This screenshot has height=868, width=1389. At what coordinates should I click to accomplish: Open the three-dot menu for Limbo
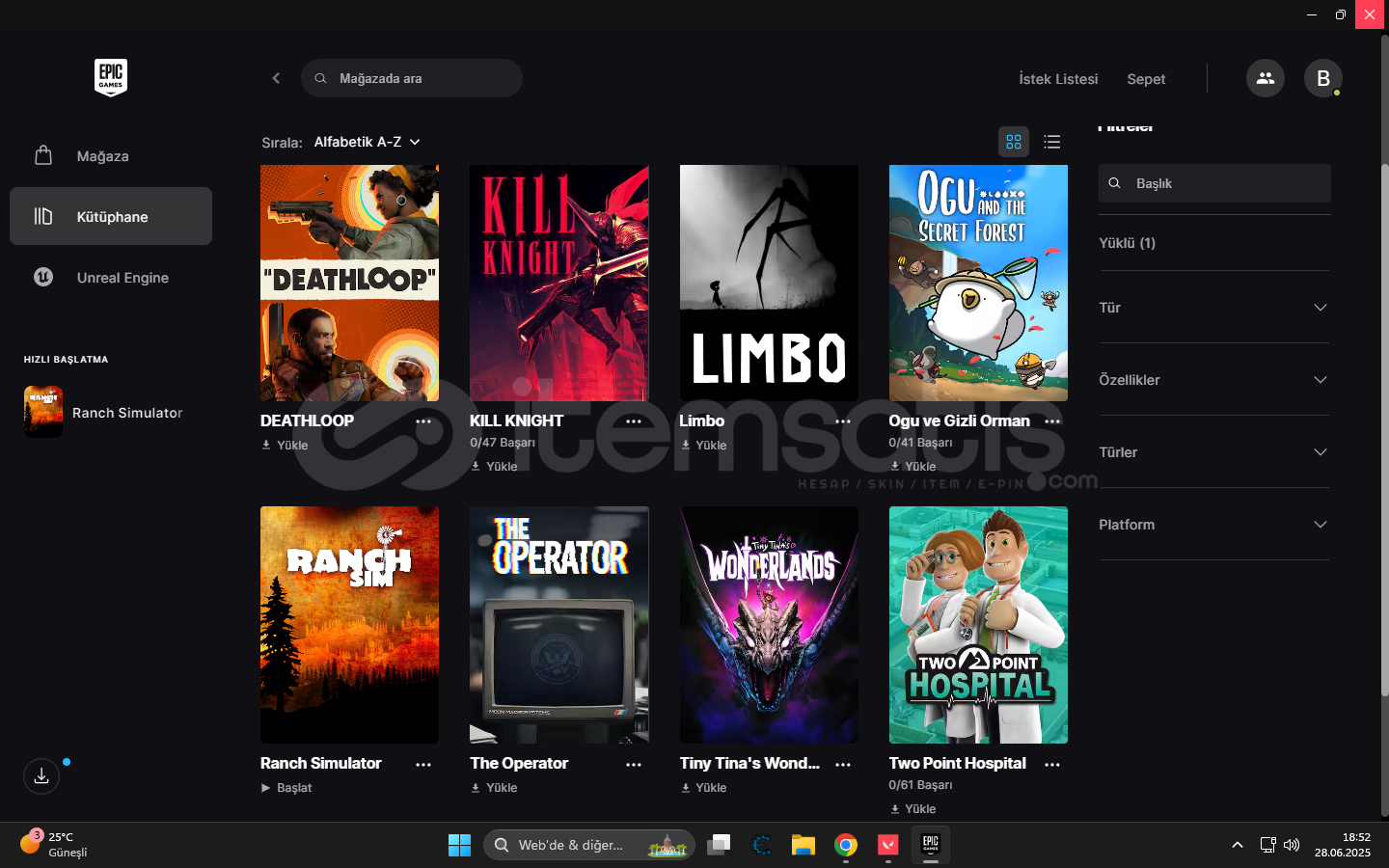[843, 421]
